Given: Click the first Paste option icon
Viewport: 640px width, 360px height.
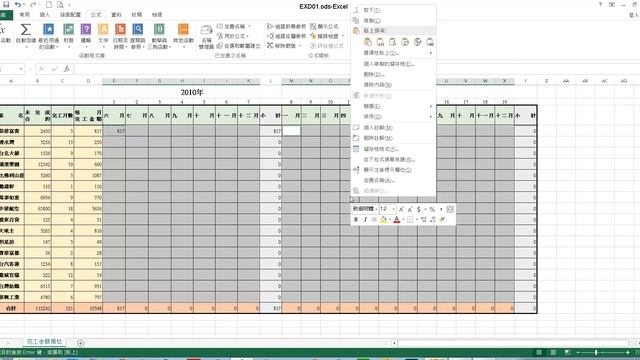Looking at the screenshot, I should (x=368, y=42).
